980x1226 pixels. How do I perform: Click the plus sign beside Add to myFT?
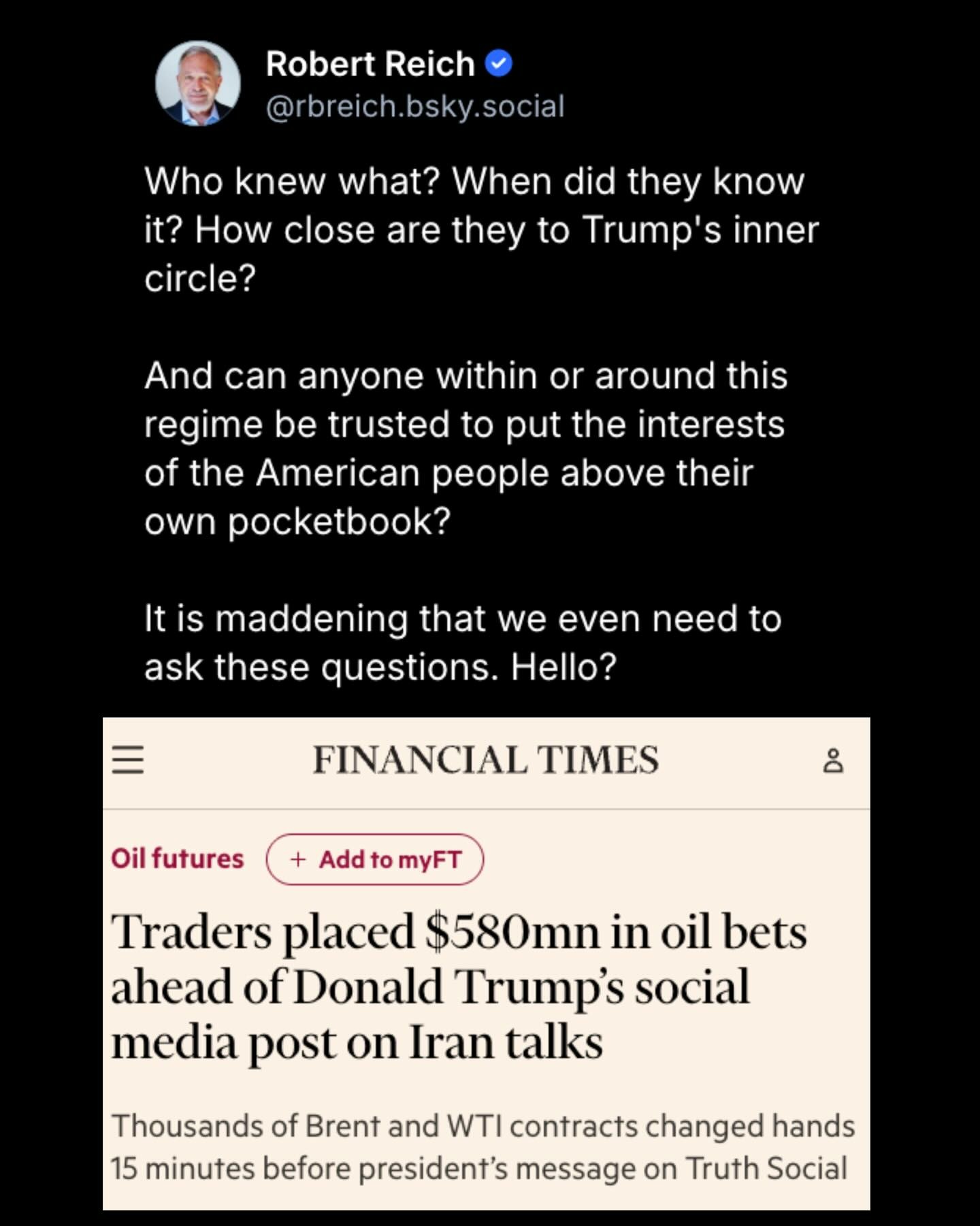coord(297,859)
